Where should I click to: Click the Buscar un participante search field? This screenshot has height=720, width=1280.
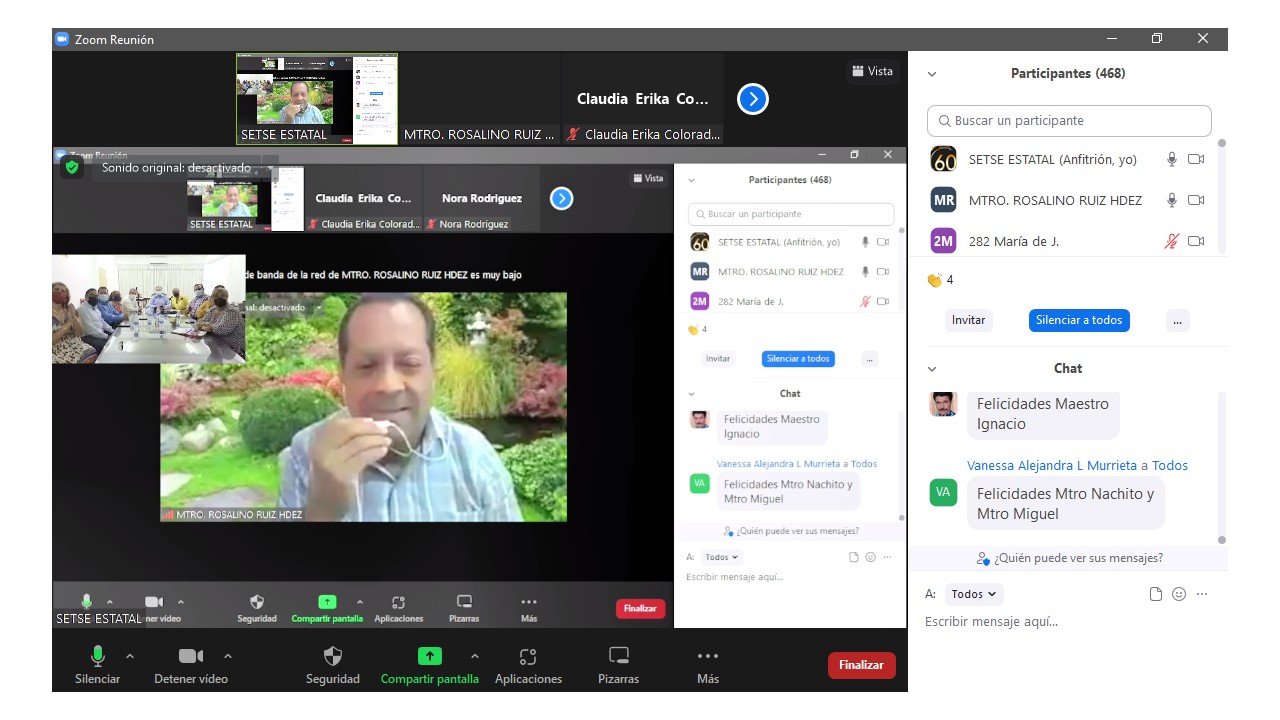click(x=1069, y=121)
